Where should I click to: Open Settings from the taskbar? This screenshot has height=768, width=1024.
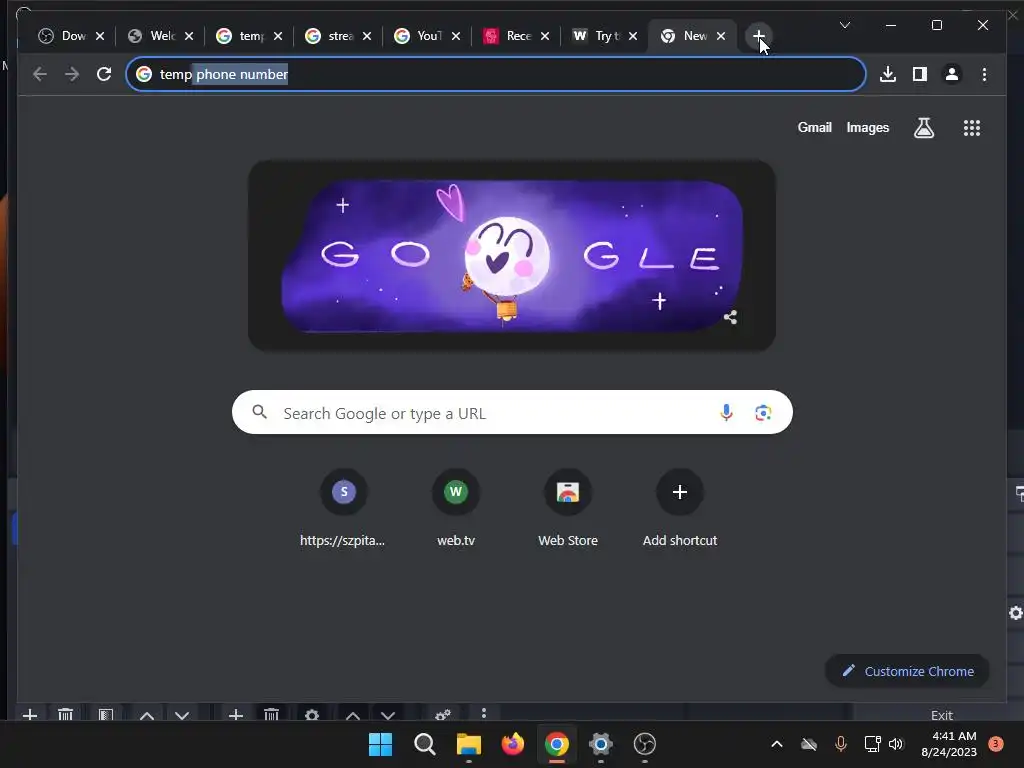600,744
